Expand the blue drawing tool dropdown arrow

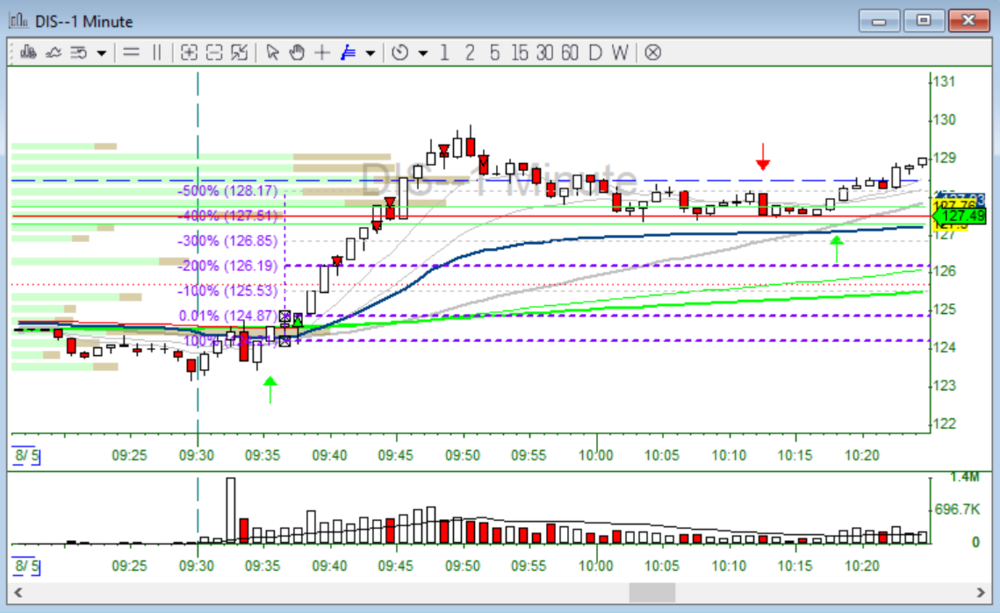[x=371, y=53]
